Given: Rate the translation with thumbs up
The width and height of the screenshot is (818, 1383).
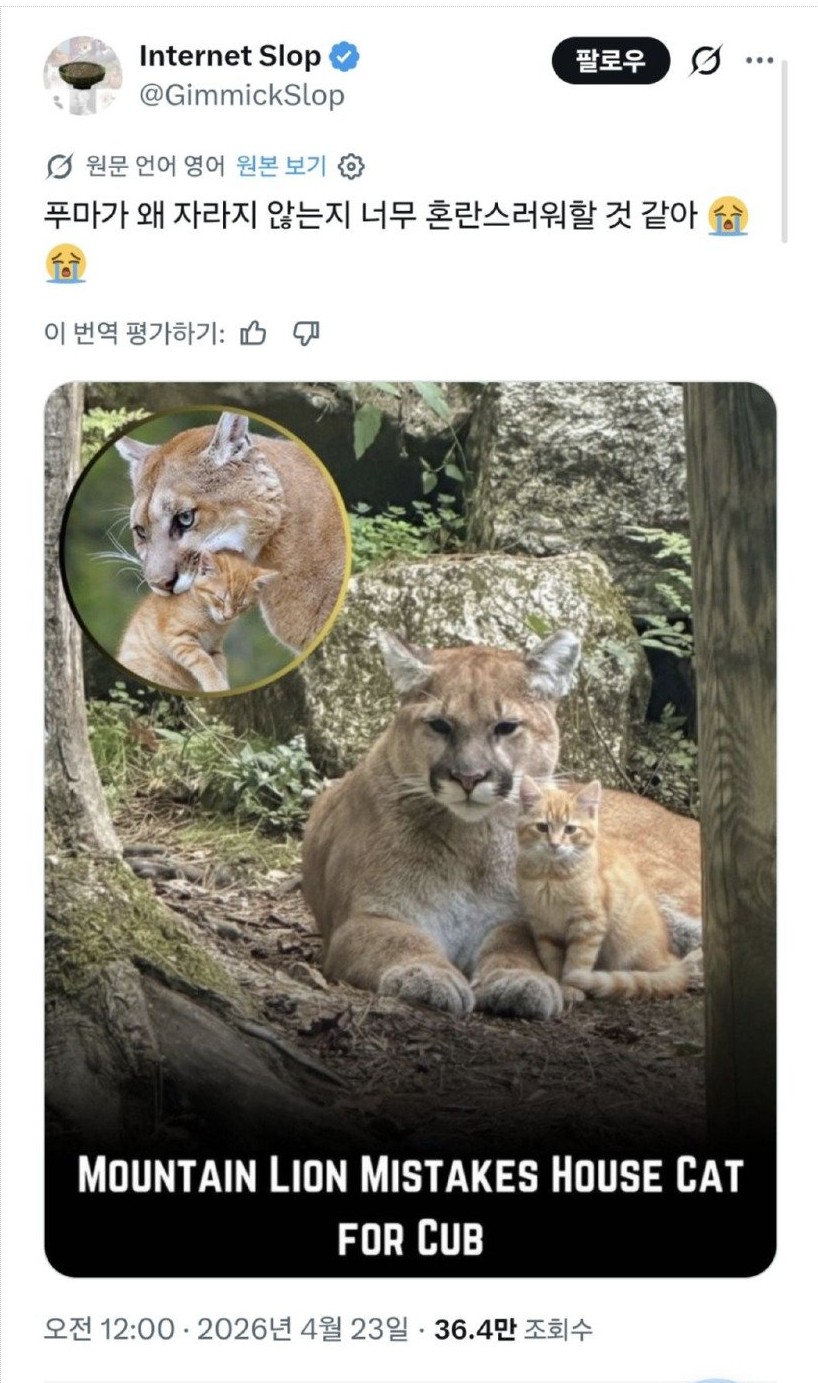Looking at the screenshot, I should tap(254, 333).
